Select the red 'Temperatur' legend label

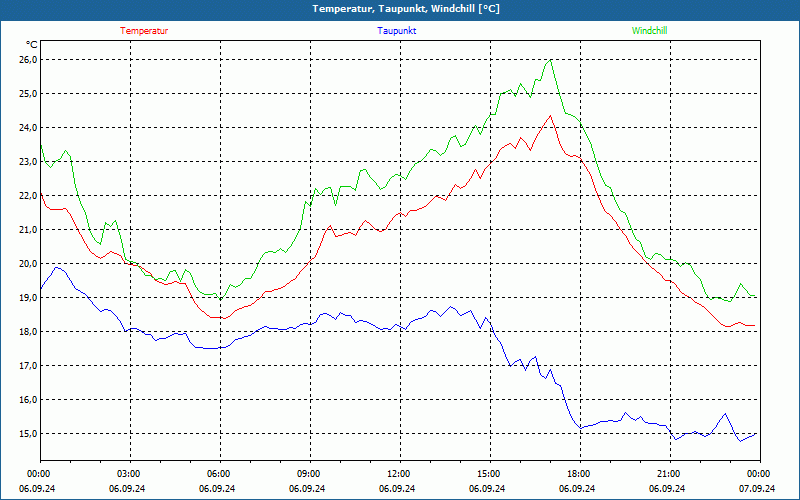(x=144, y=31)
